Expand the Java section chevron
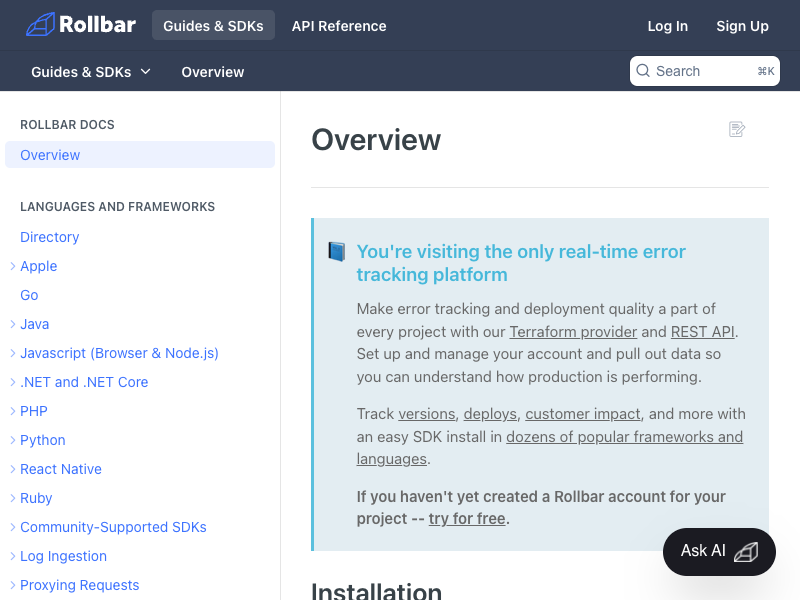 point(13,324)
